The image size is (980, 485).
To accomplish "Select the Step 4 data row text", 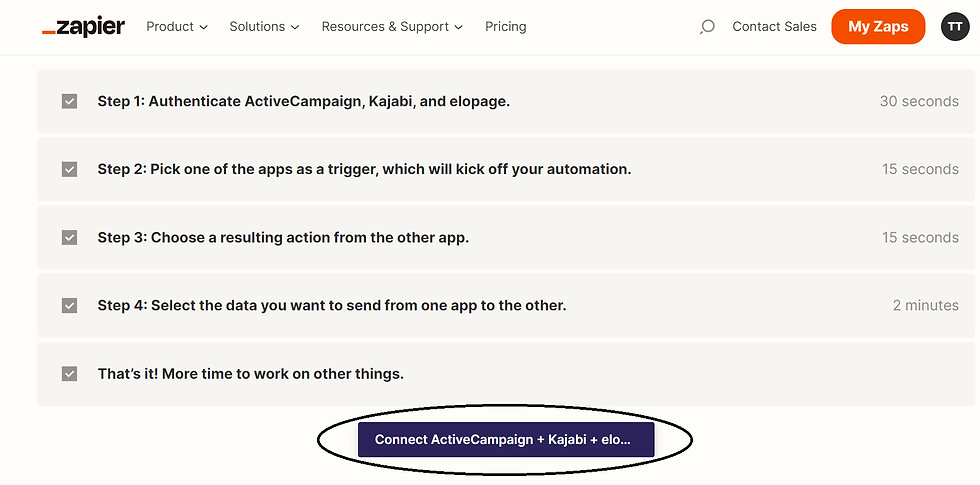I will tap(332, 306).
